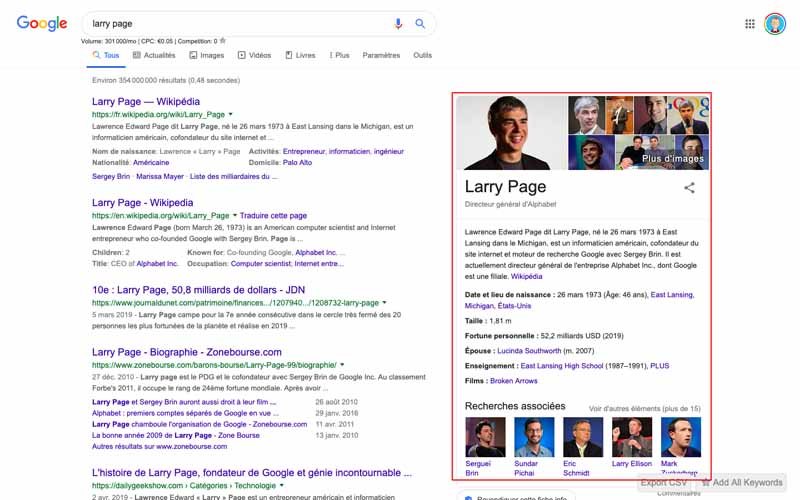Click PLUS in the Enseignement row

[x=660, y=366]
